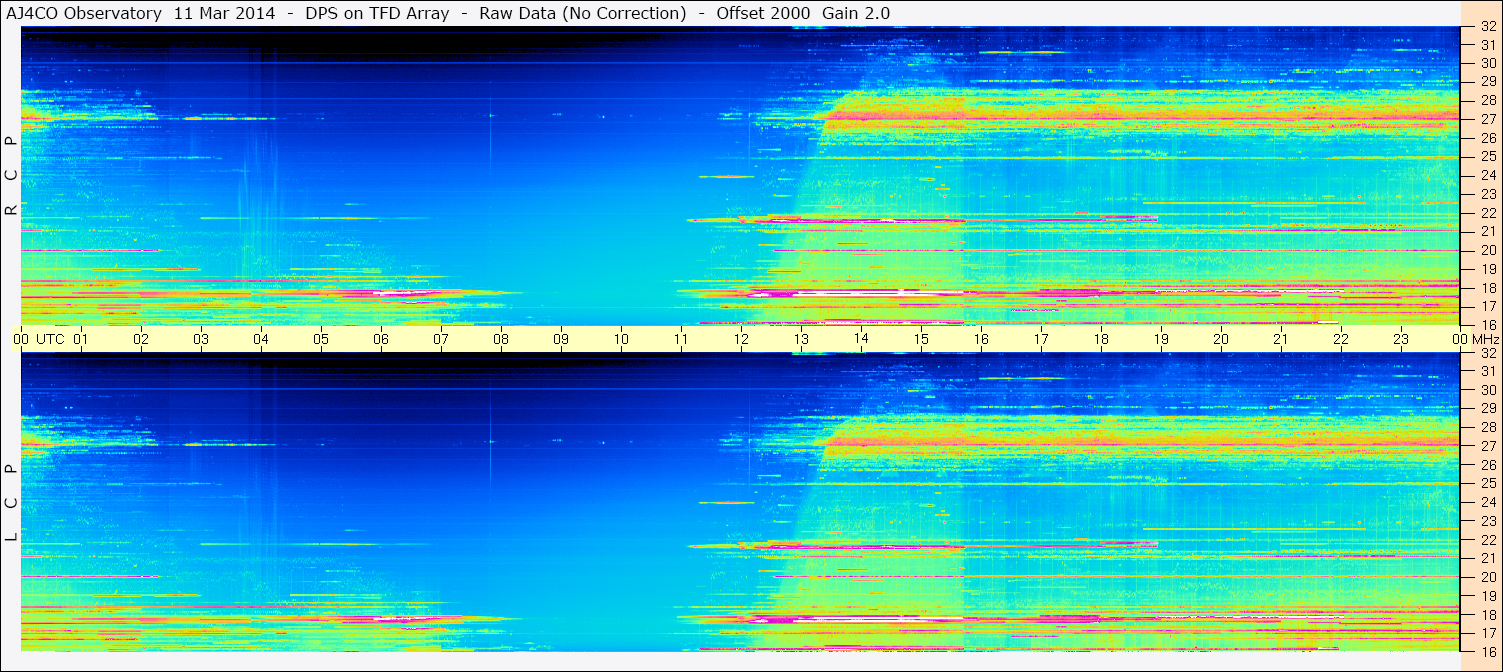Screen dimensions: 1503x672
Task: Select the "Gain 2.0" text in the header
Action: (856, 13)
